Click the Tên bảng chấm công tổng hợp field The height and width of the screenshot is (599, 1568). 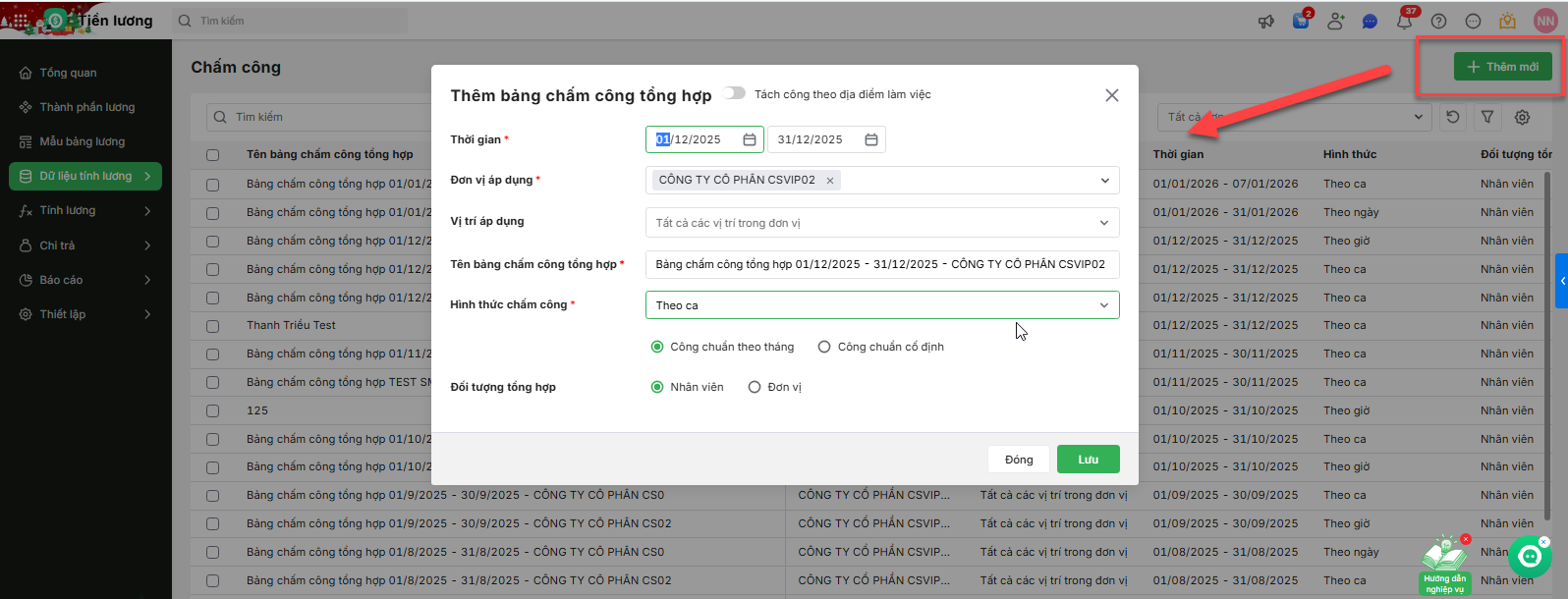coord(881,264)
